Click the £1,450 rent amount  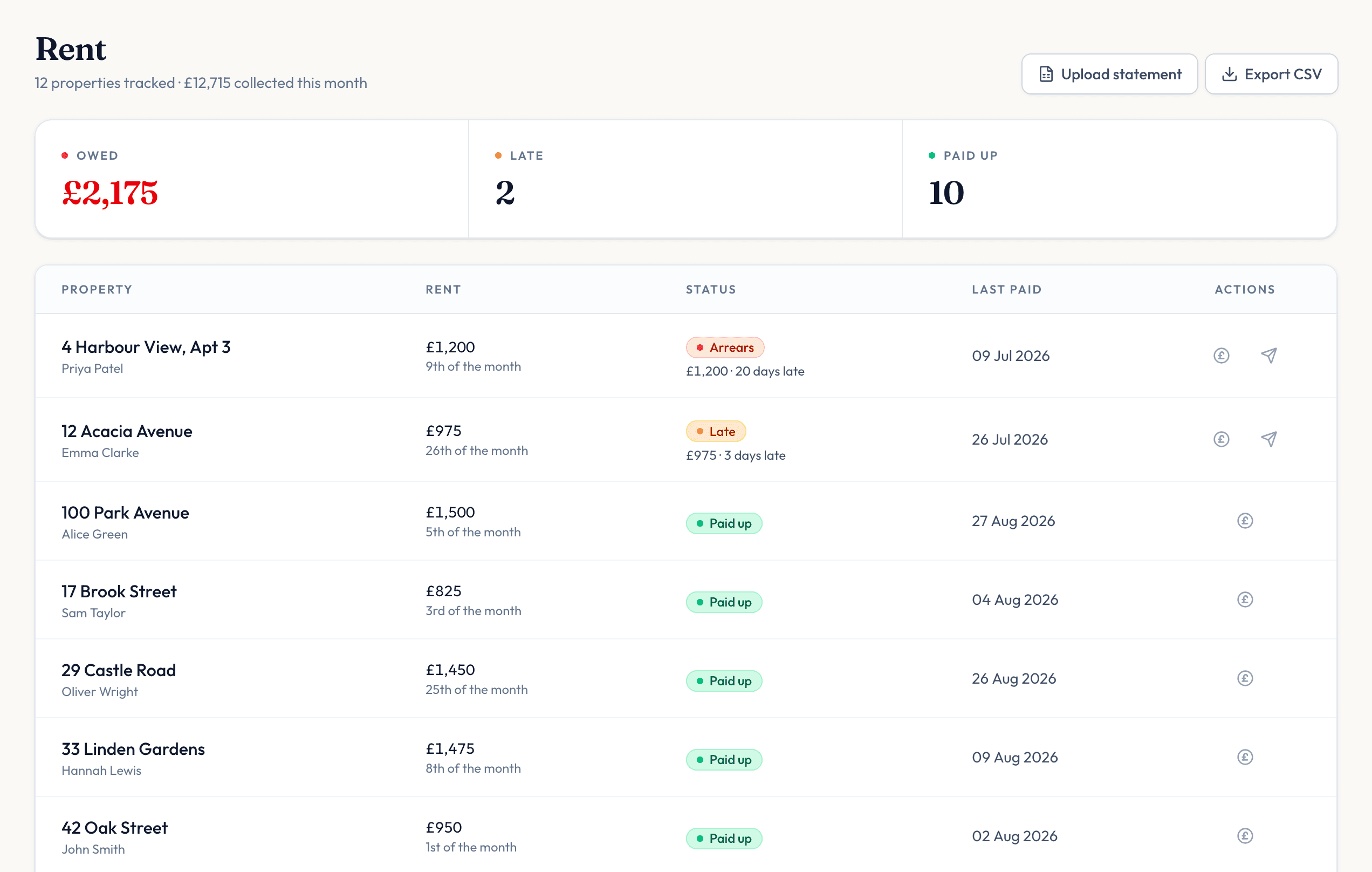[x=450, y=670]
